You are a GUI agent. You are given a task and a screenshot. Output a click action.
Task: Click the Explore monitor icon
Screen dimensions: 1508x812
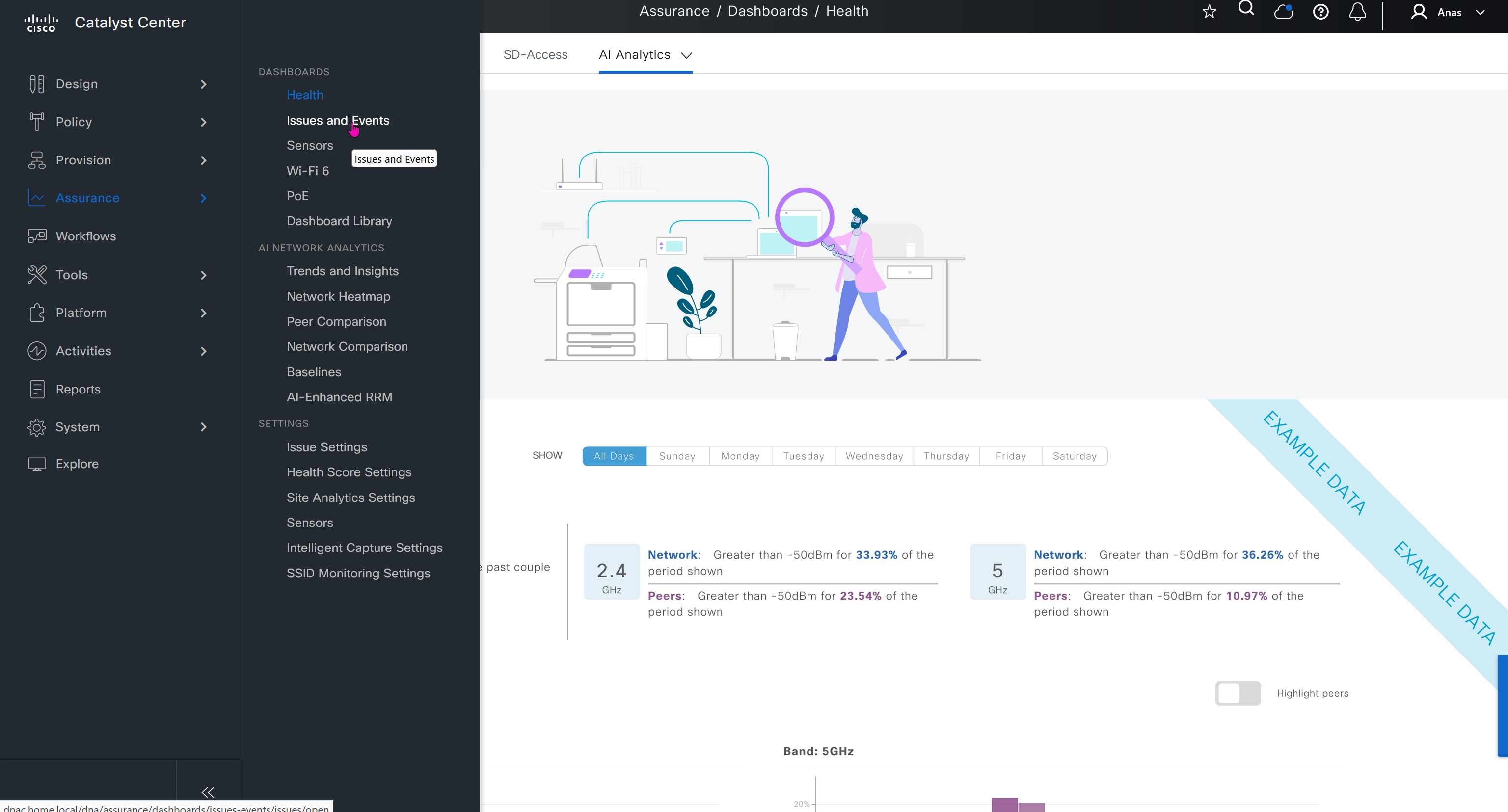(x=37, y=464)
